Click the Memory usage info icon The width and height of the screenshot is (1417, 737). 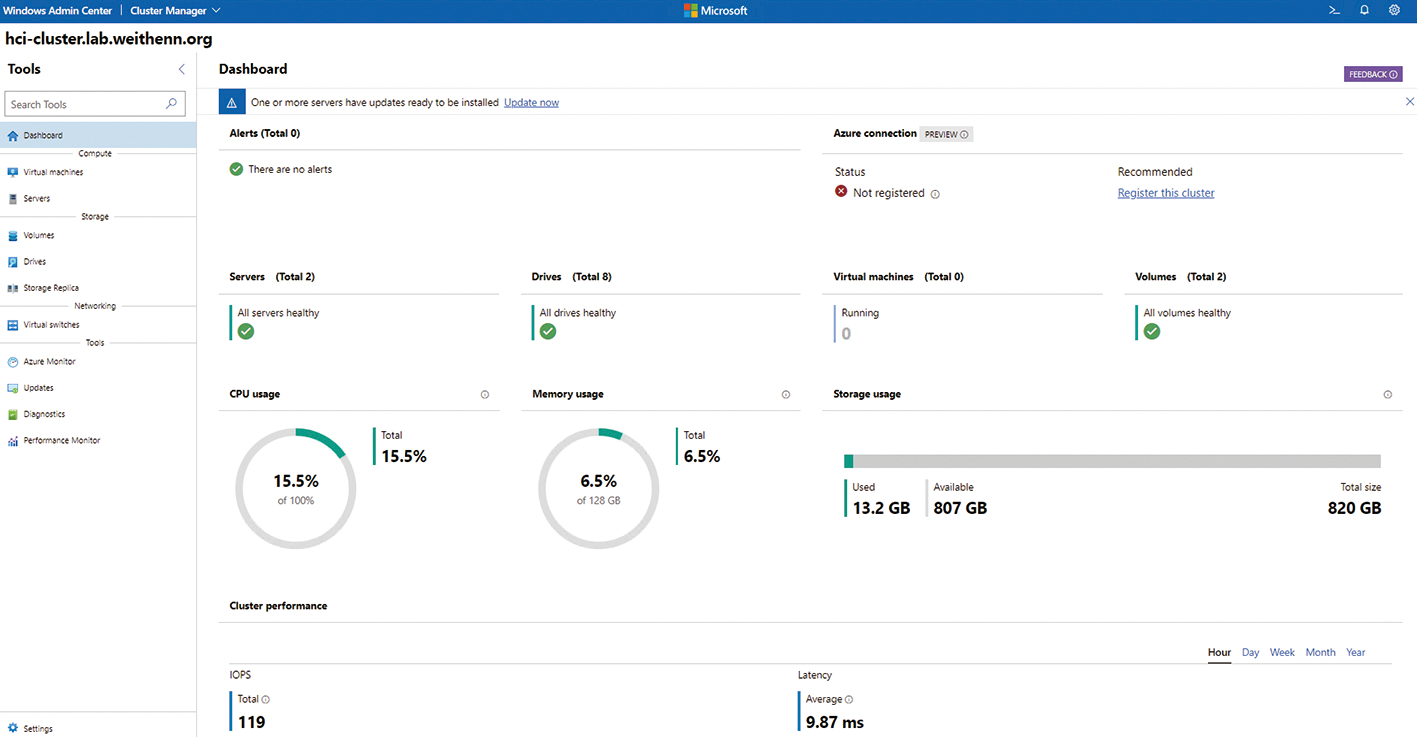[786, 395]
